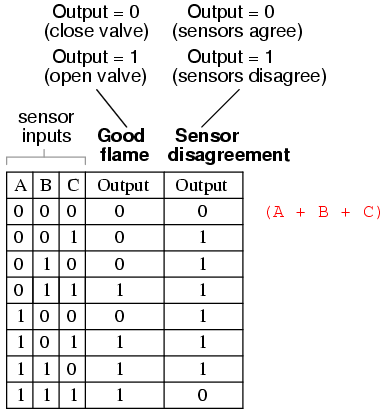Click Sensor disagreement output in row 1 1 1
The height and width of the screenshot is (415, 392).
click(204, 395)
